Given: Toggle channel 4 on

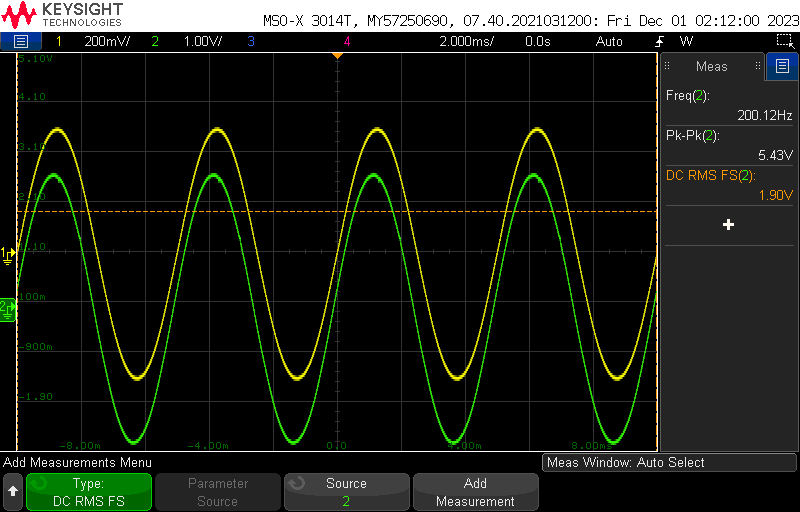Looking at the screenshot, I should coord(347,41).
